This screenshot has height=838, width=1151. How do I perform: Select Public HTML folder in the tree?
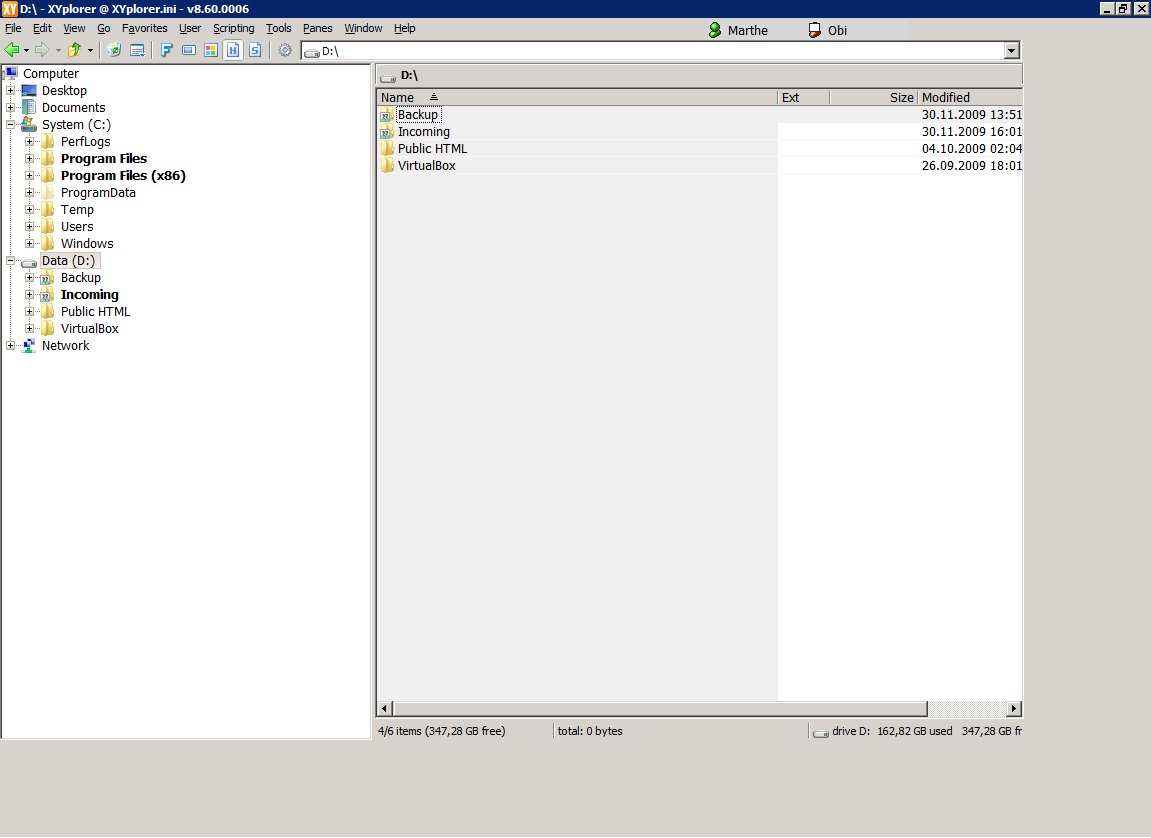click(95, 311)
